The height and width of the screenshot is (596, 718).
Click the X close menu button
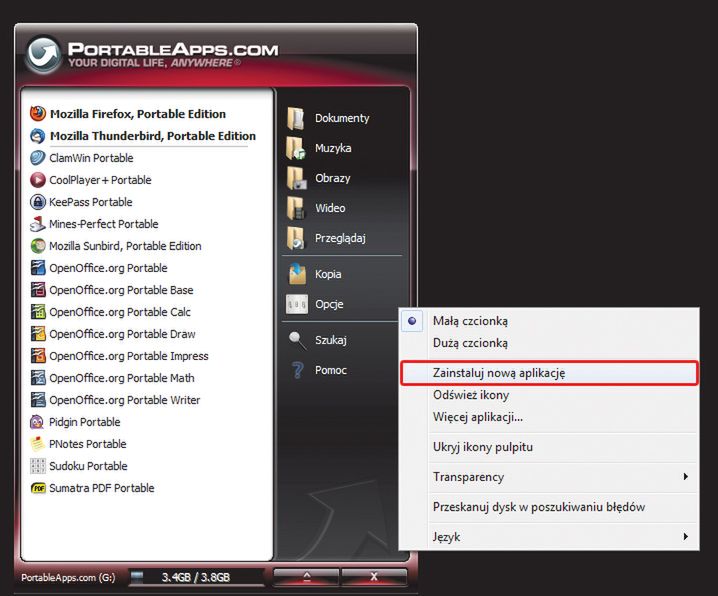click(374, 576)
